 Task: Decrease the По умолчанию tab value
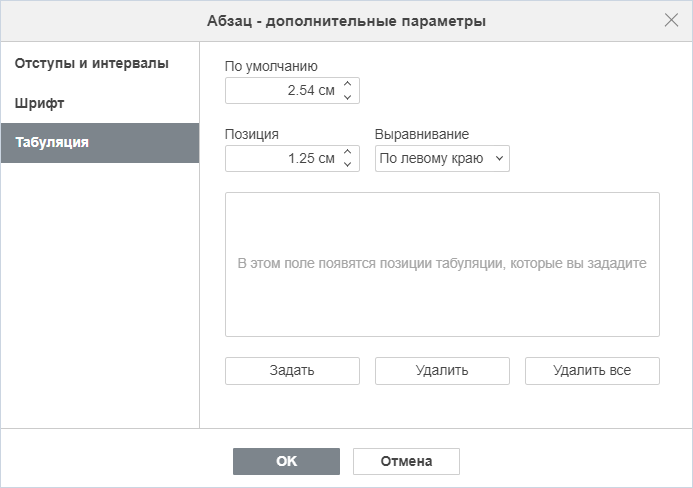(x=347, y=96)
